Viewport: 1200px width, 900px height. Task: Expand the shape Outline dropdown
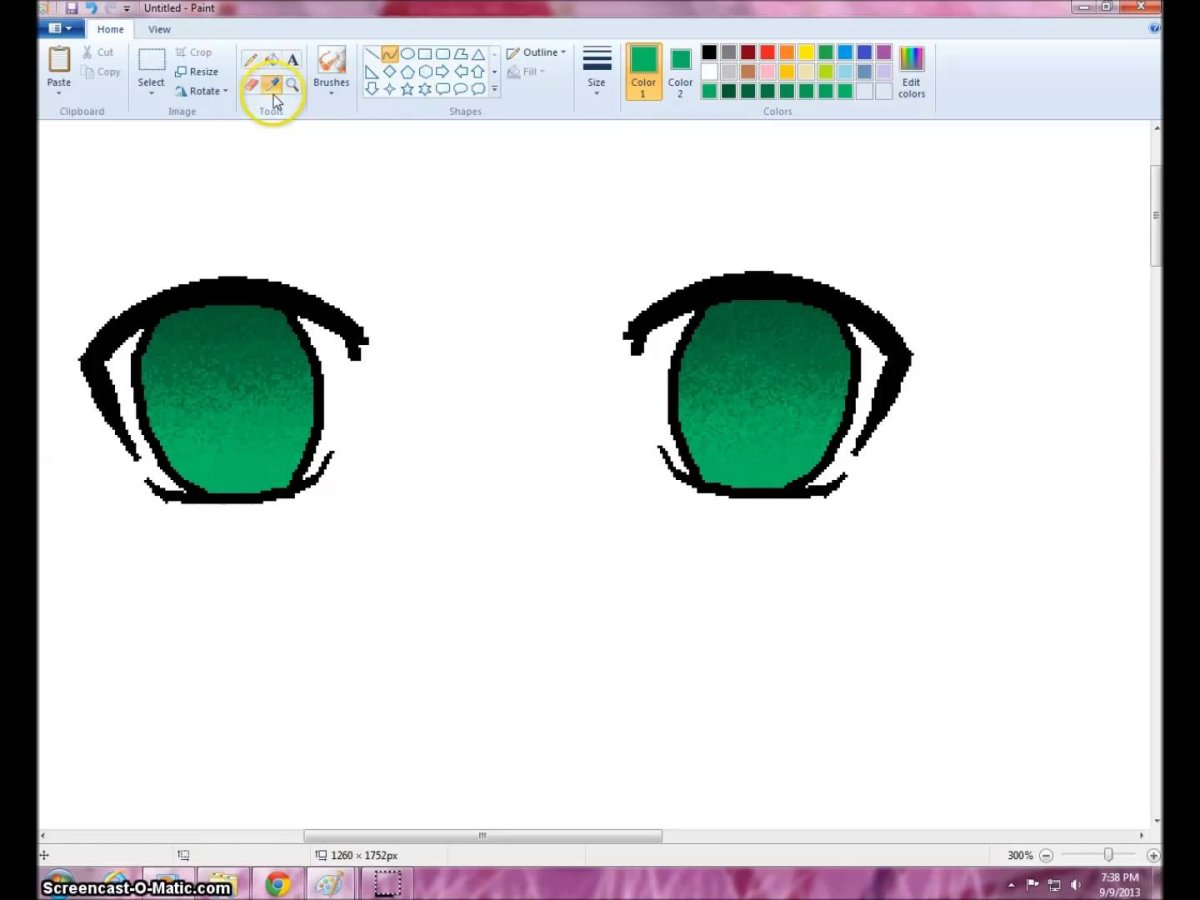coord(536,53)
